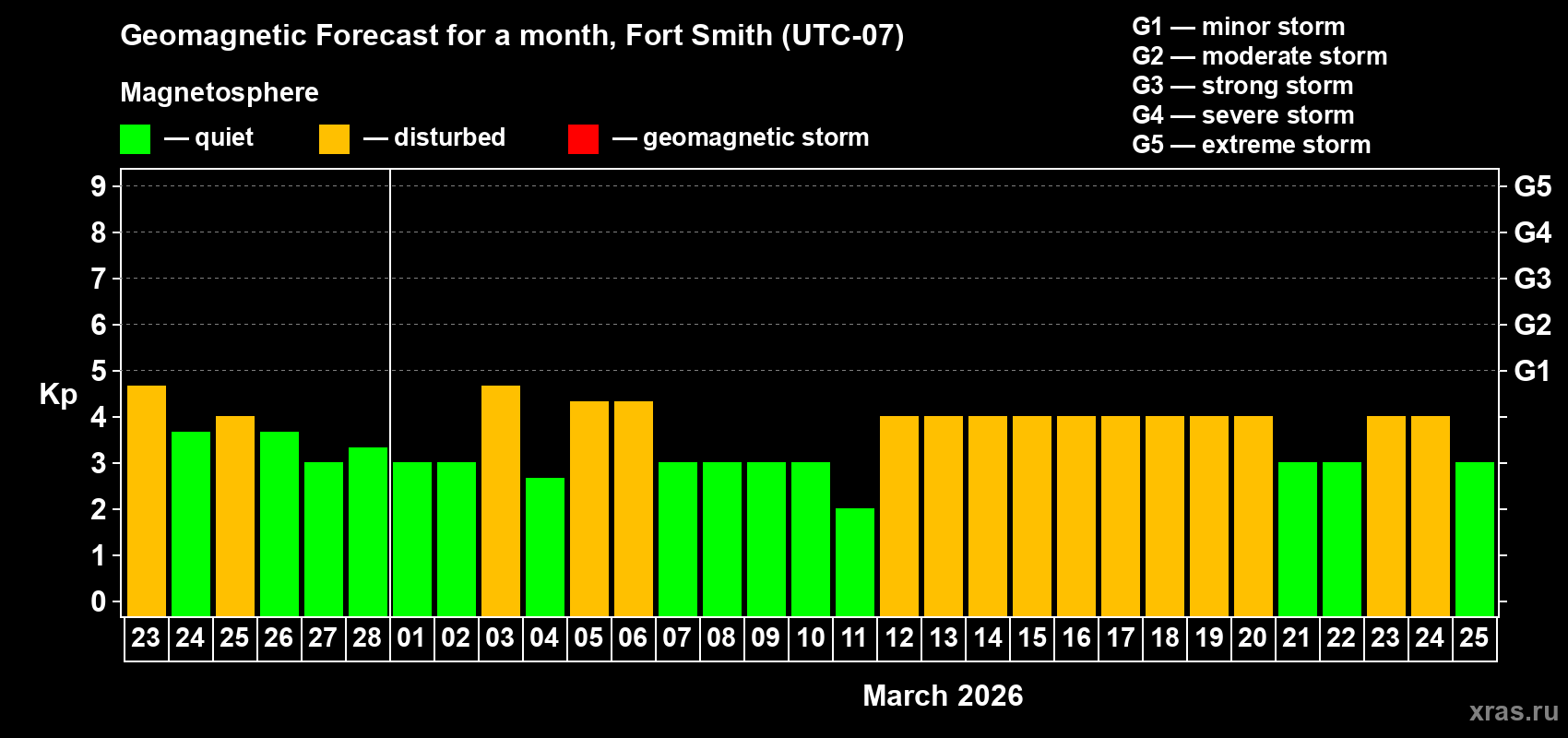Click the orange bar for February 23
This screenshot has width=1568, height=738.
click(147, 501)
